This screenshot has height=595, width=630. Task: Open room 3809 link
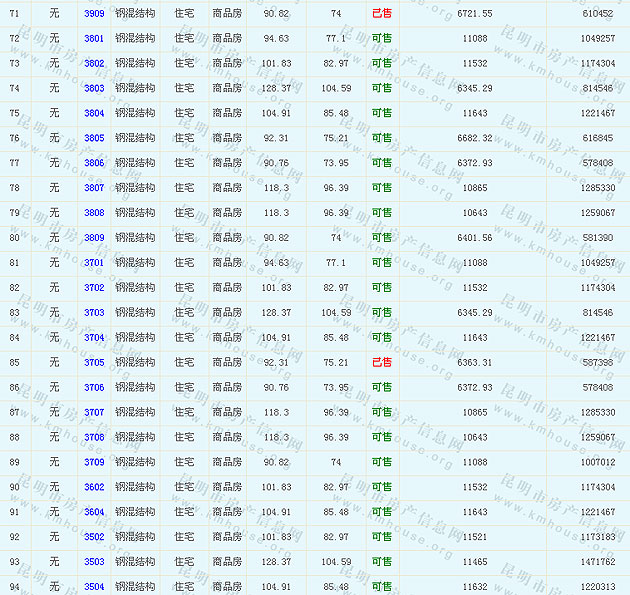pyautogui.click(x=94, y=238)
